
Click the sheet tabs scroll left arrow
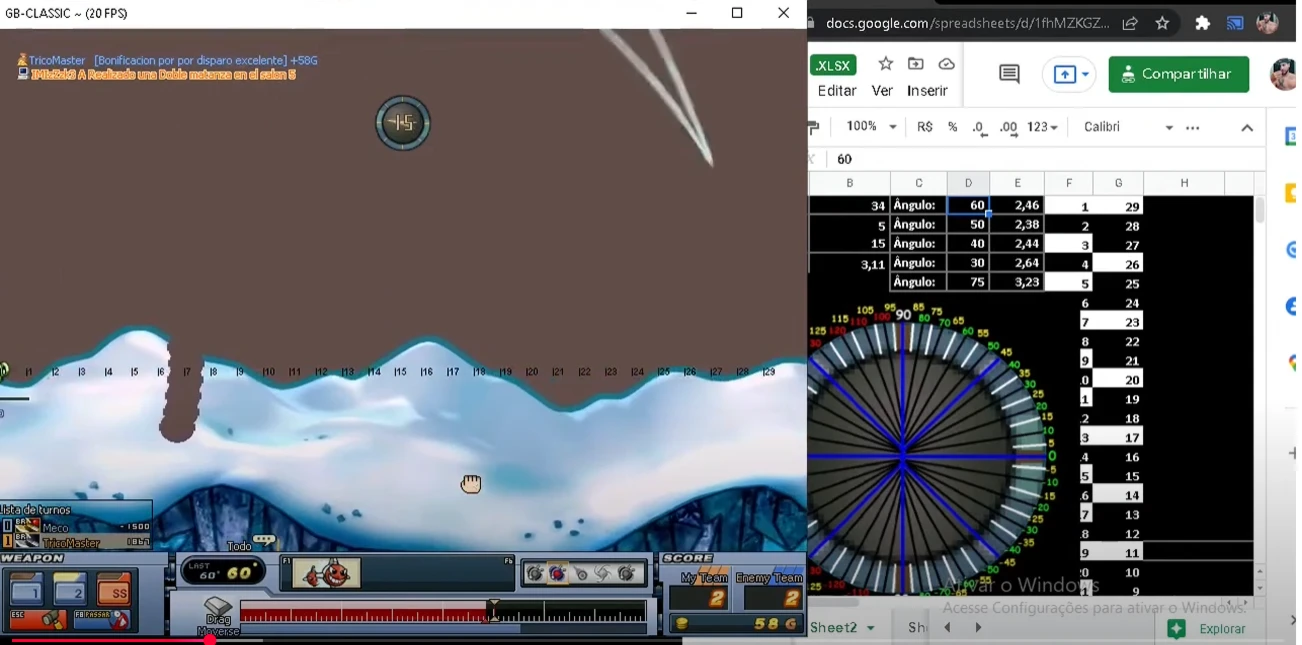[x=947, y=628]
